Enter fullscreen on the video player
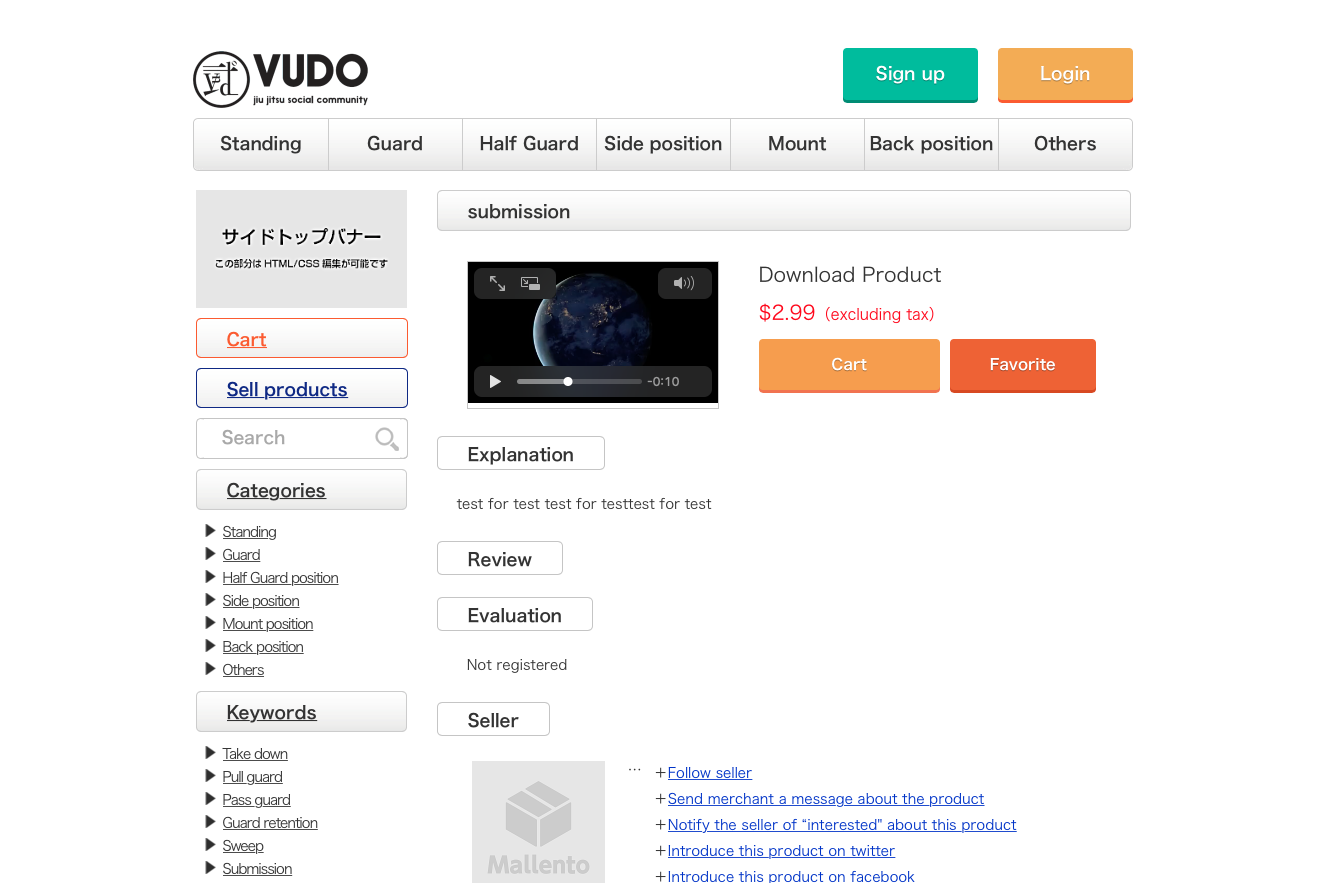 (497, 284)
